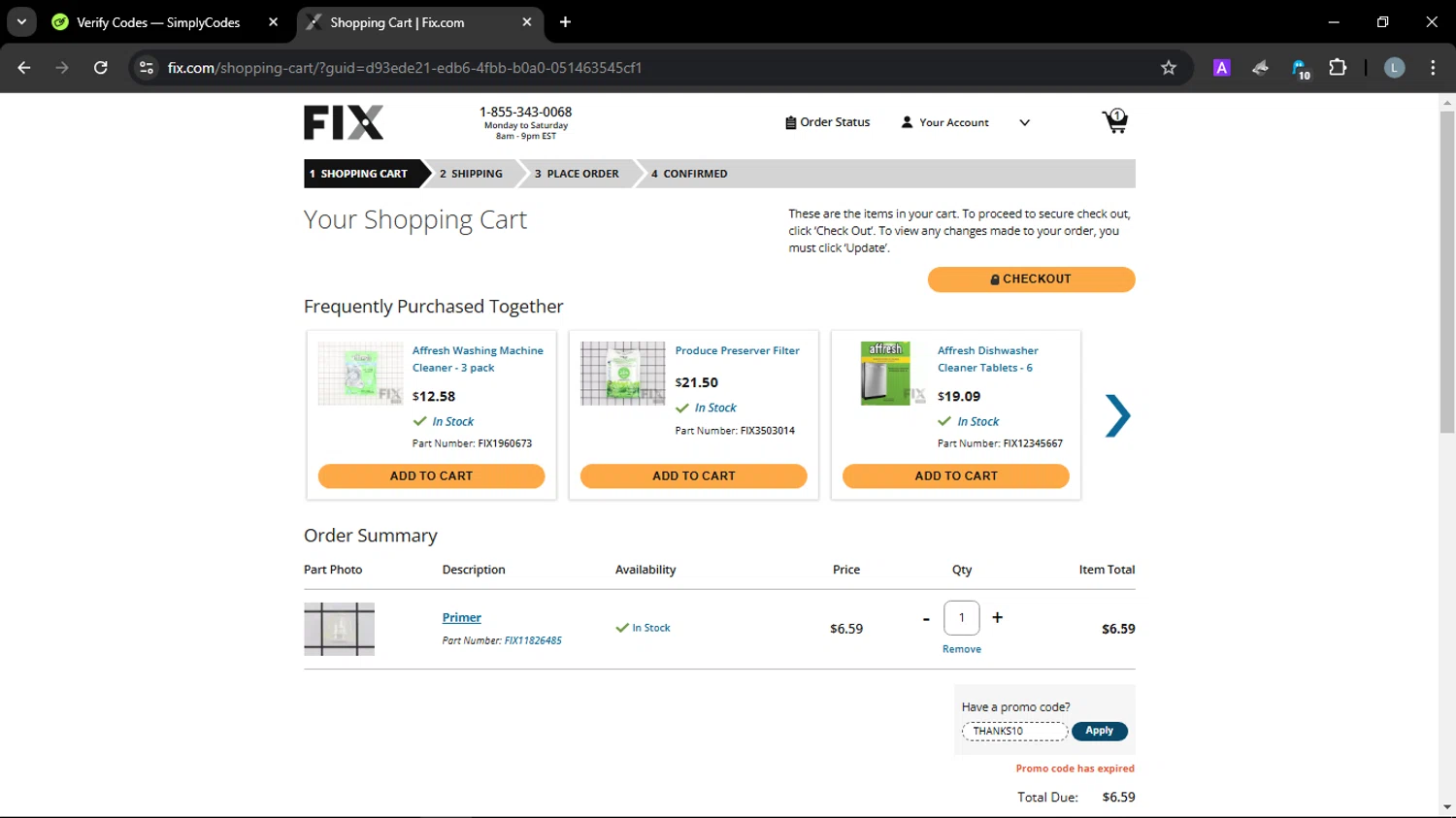Open part number FIX11826485 link

[x=533, y=640]
